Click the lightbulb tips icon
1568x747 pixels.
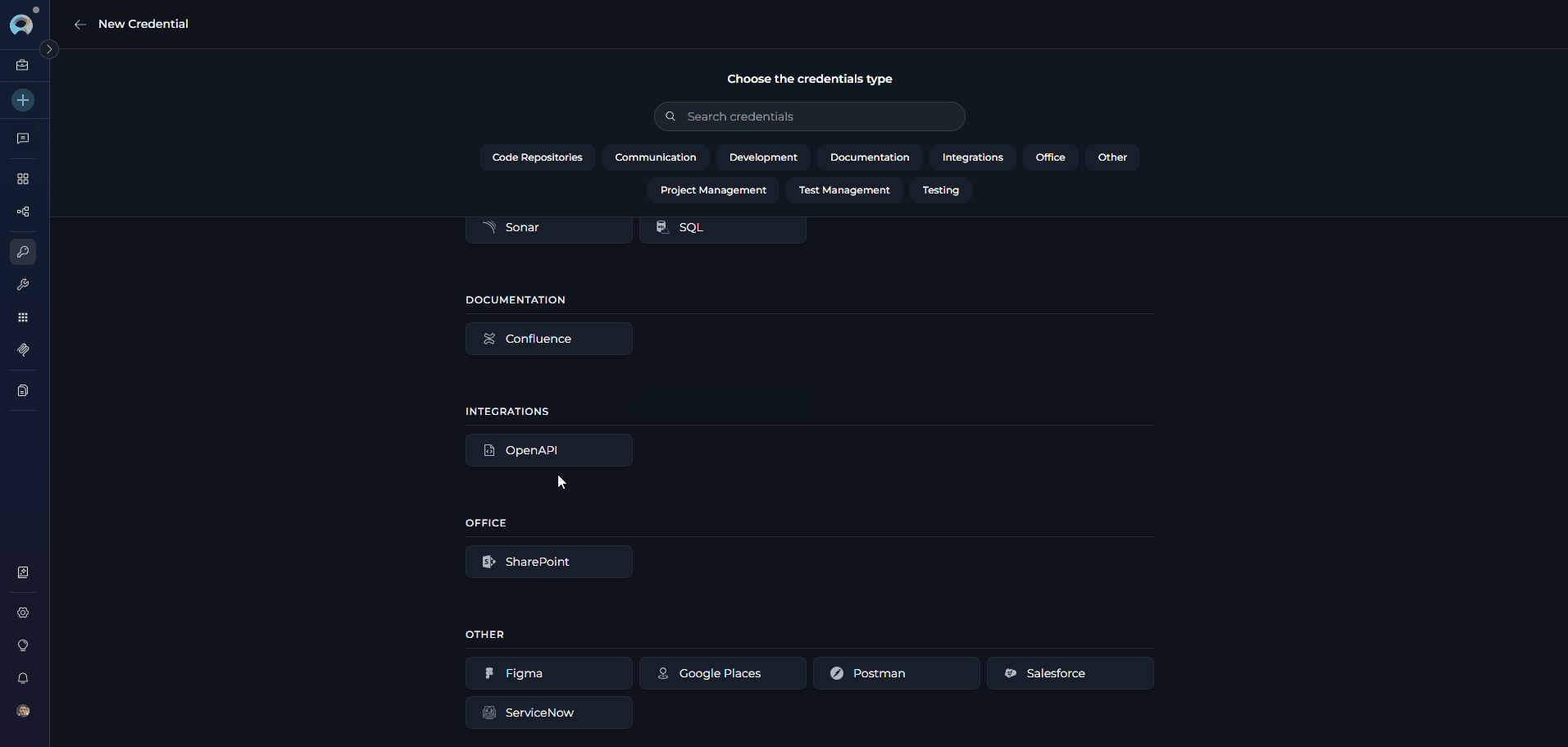pyautogui.click(x=23, y=645)
